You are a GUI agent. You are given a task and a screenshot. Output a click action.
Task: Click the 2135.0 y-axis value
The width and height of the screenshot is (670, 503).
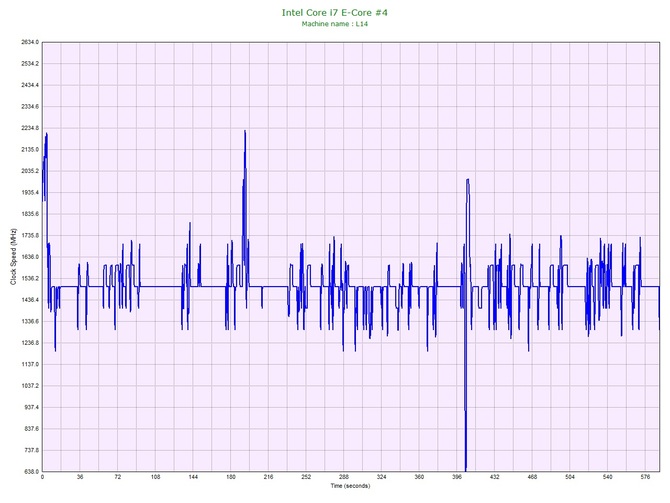[x=30, y=150]
